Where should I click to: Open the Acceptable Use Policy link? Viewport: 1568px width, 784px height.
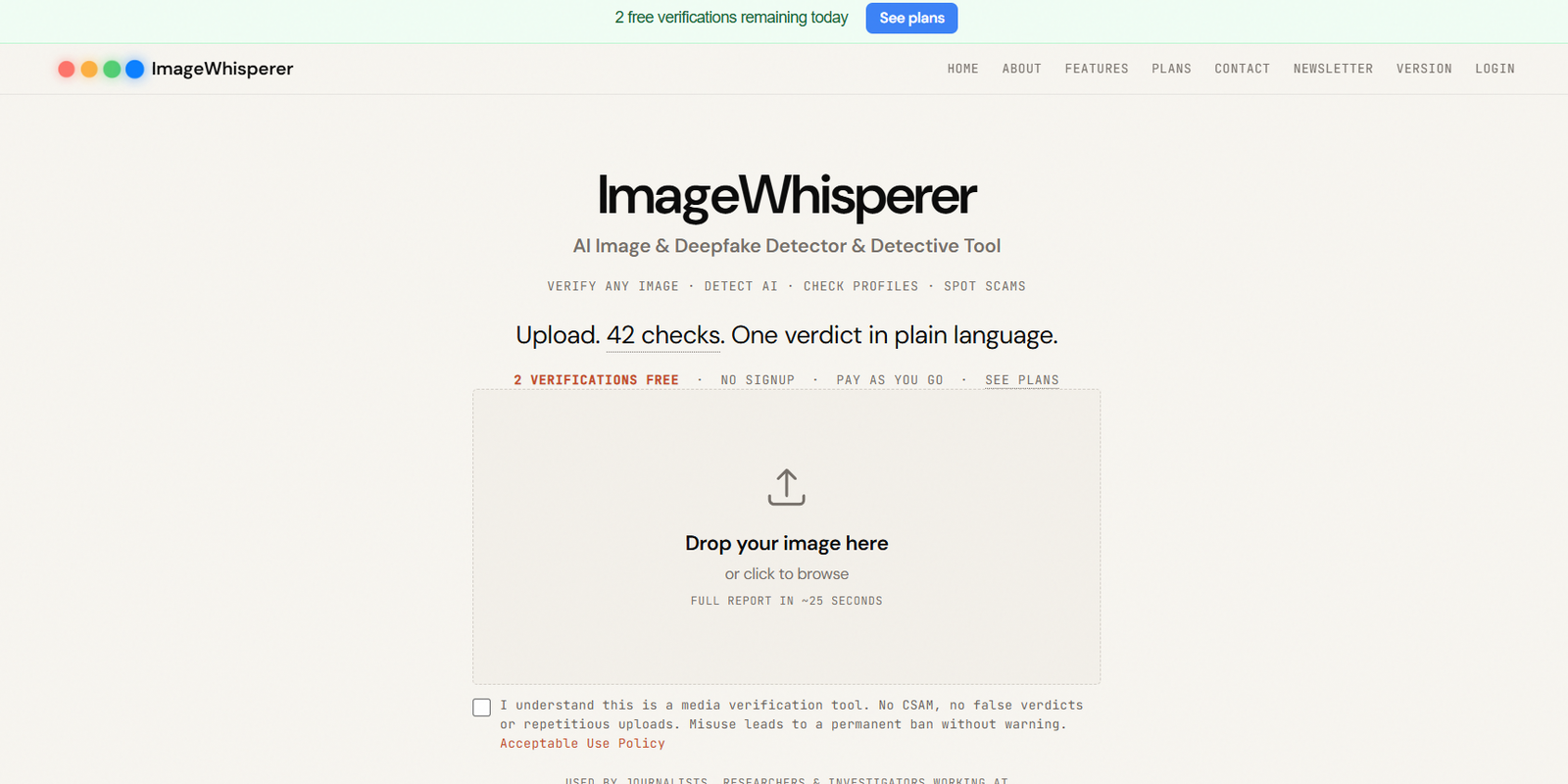(x=582, y=744)
